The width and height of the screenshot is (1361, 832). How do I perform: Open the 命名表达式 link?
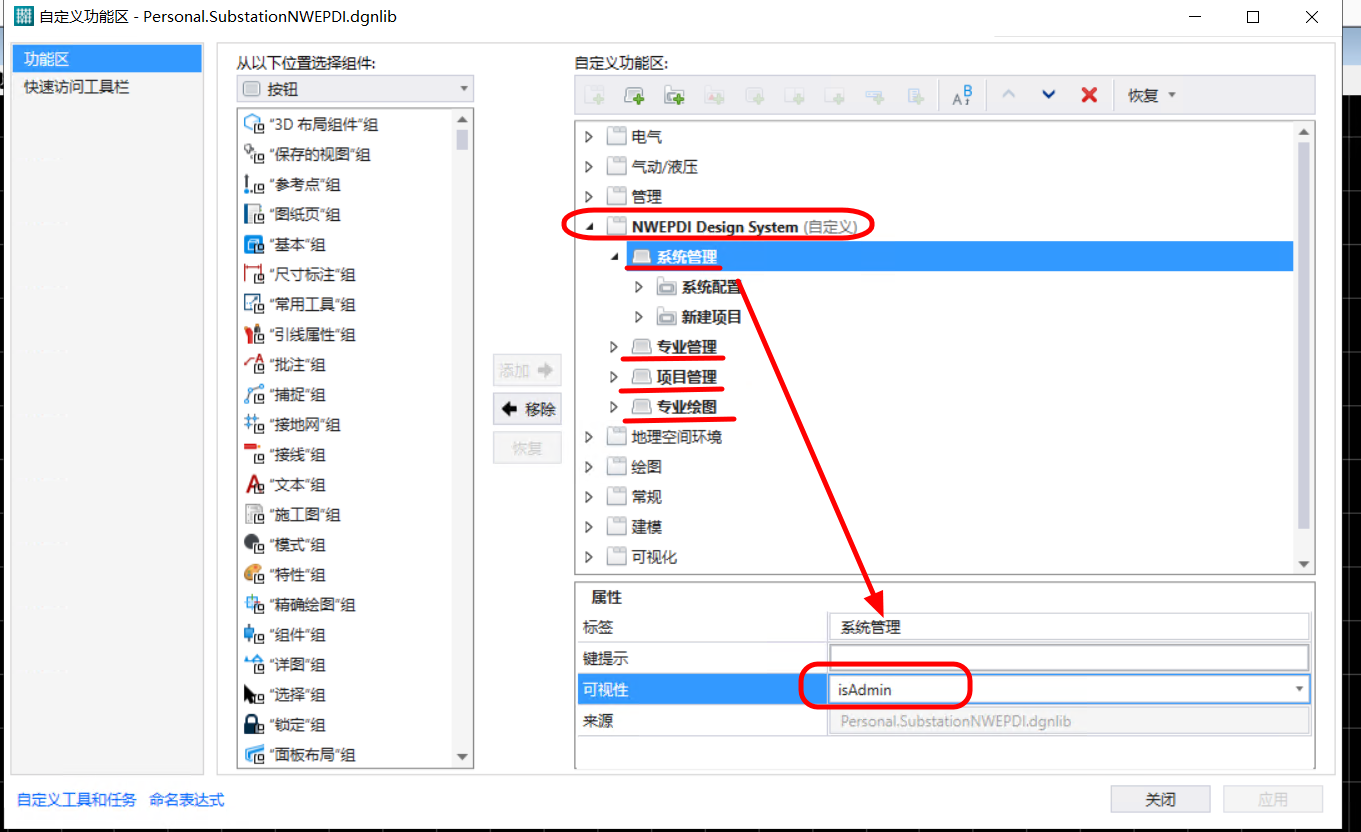pos(187,799)
